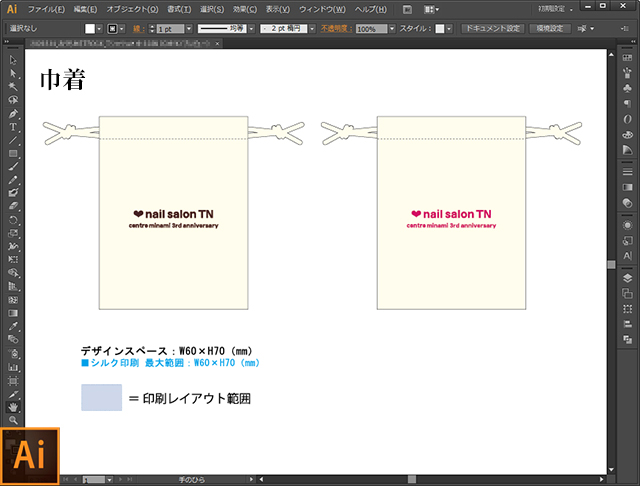Select the Eyedropper tool
The height and width of the screenshot is (486, 640).
pos(13,326)
